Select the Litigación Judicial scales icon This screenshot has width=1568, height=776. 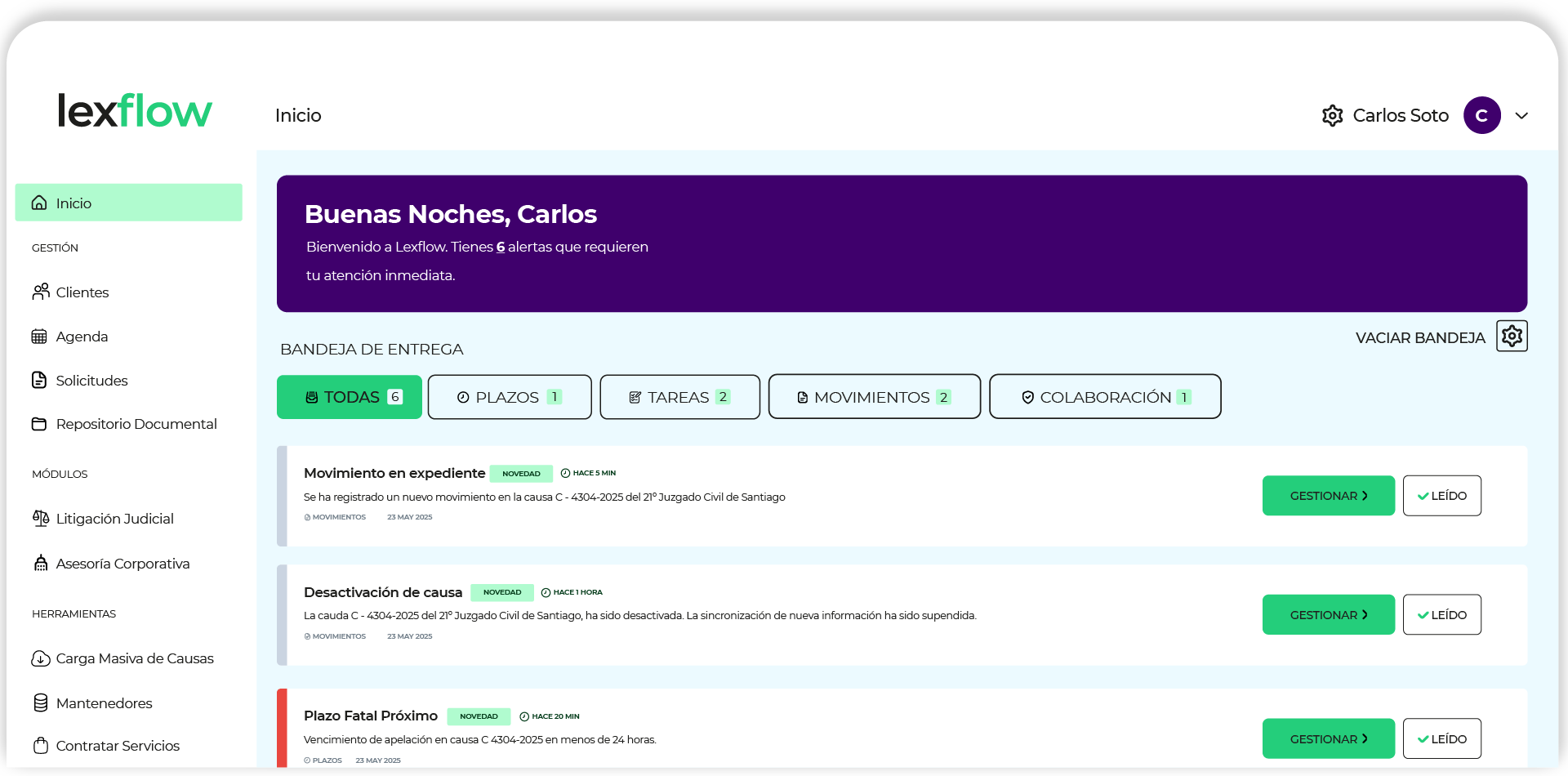(x=40, y=518)
